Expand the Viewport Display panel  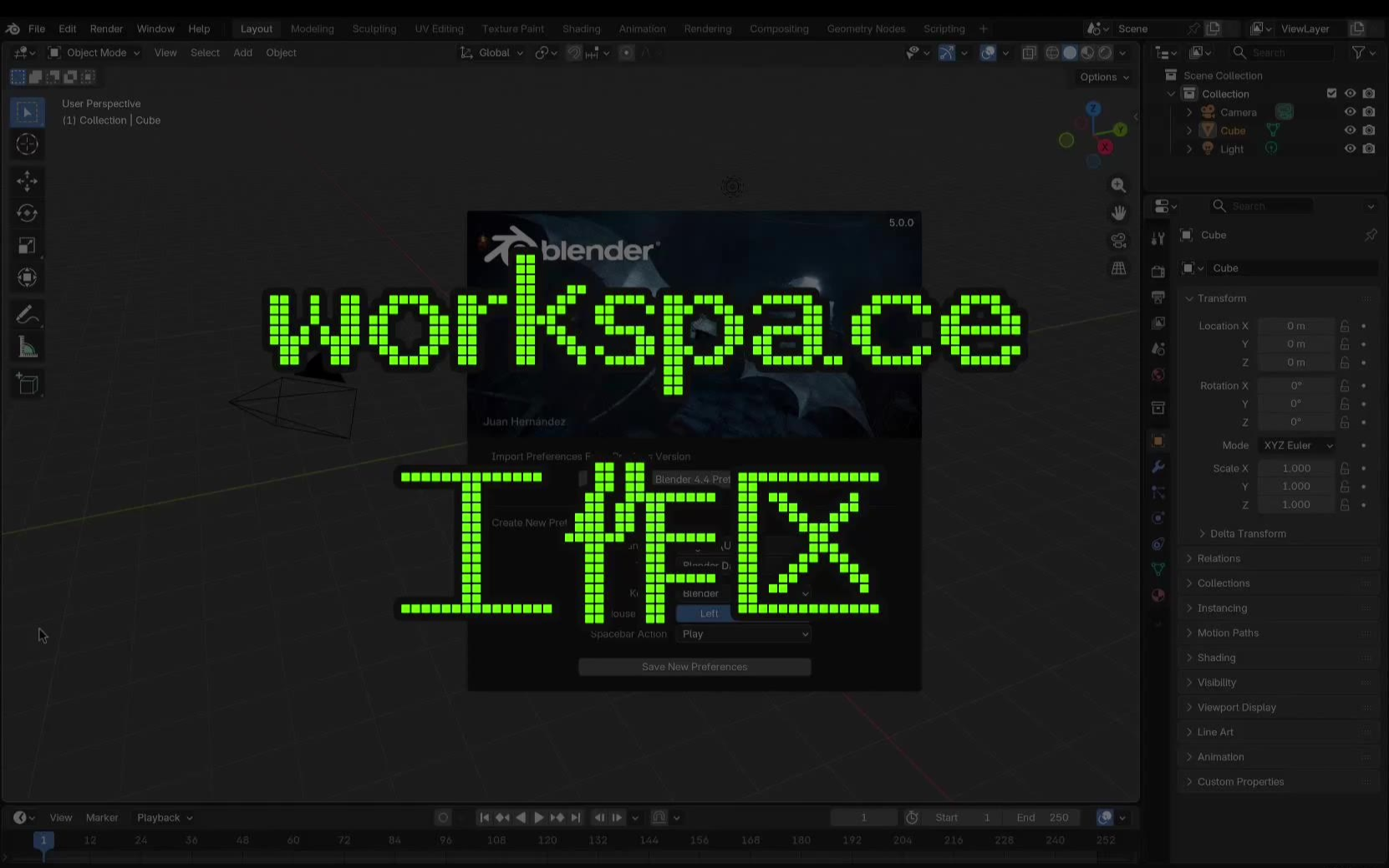[x=1237, y=708]
